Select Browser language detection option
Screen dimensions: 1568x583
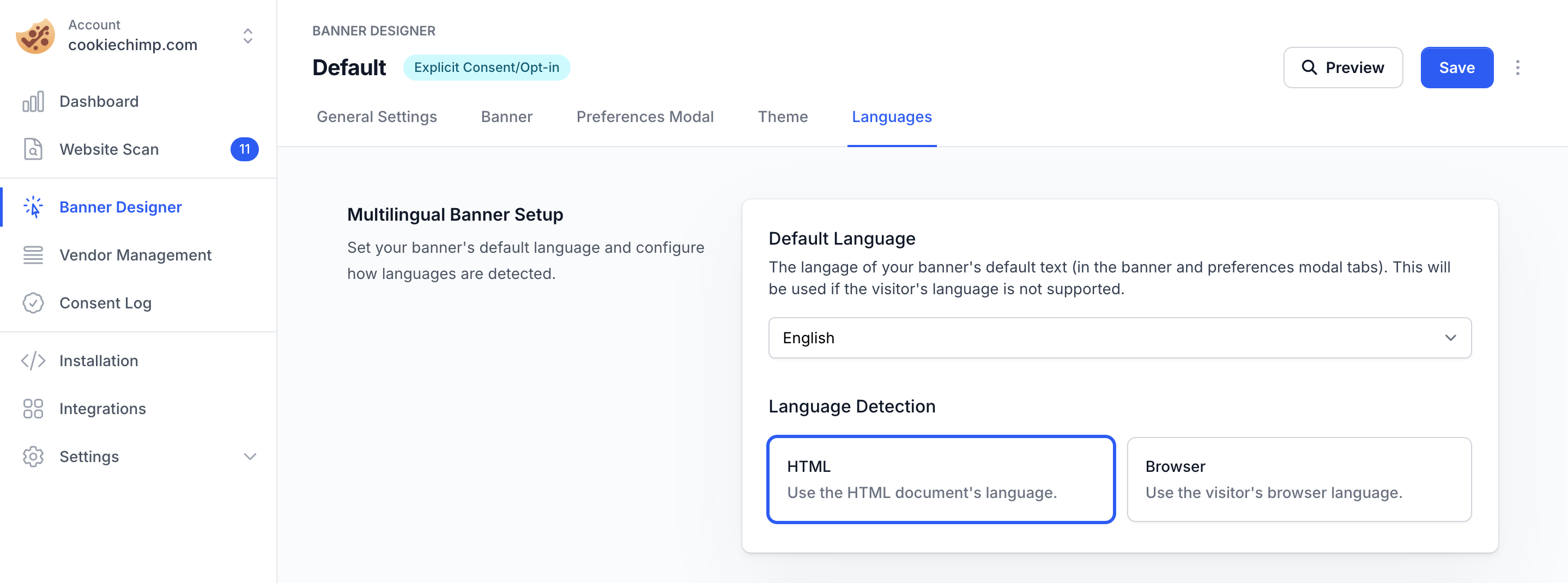[1299, 479]
